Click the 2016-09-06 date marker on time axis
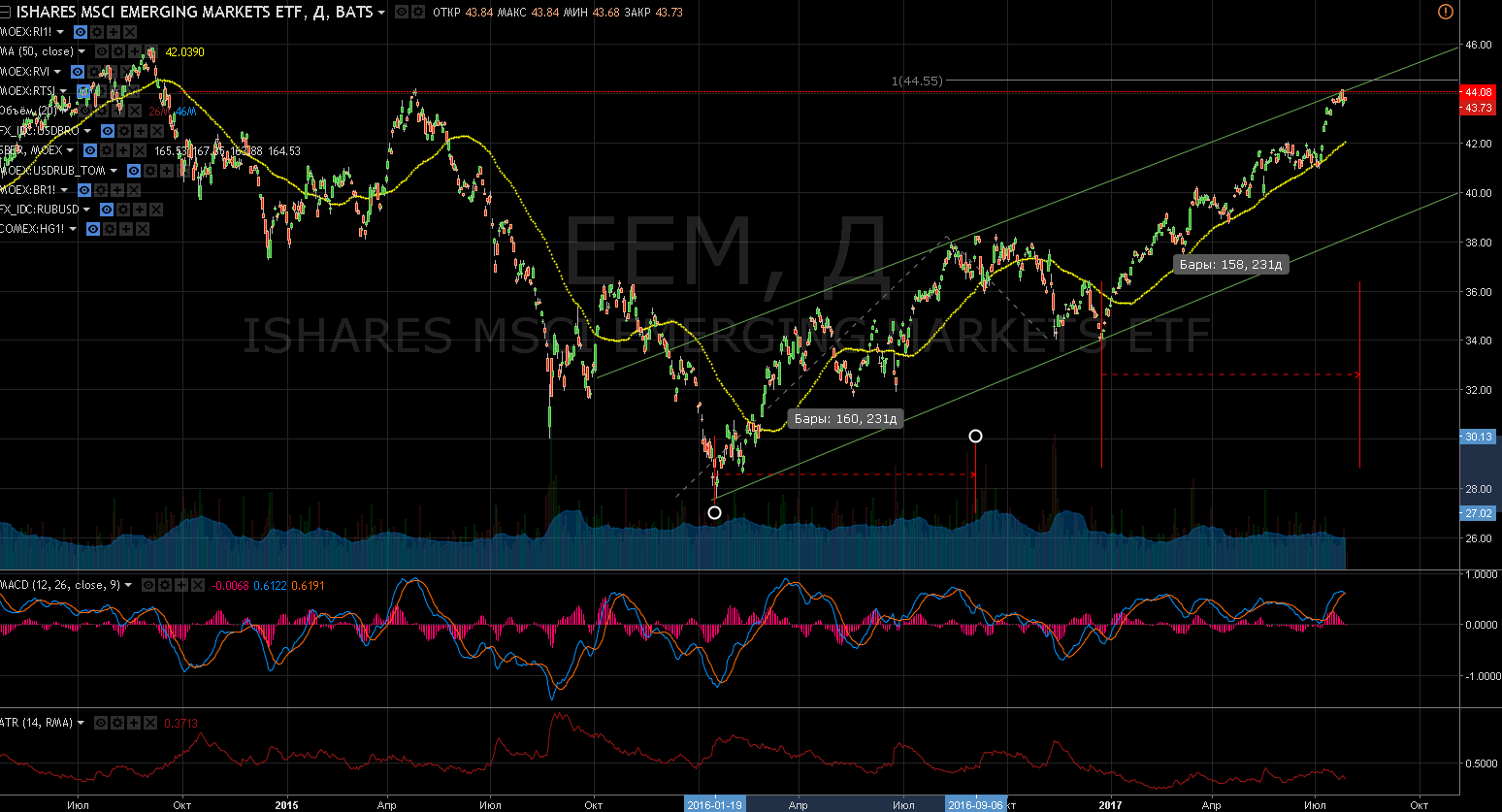Viewport: 1502px width, 812px height. [x=975, y=804]
